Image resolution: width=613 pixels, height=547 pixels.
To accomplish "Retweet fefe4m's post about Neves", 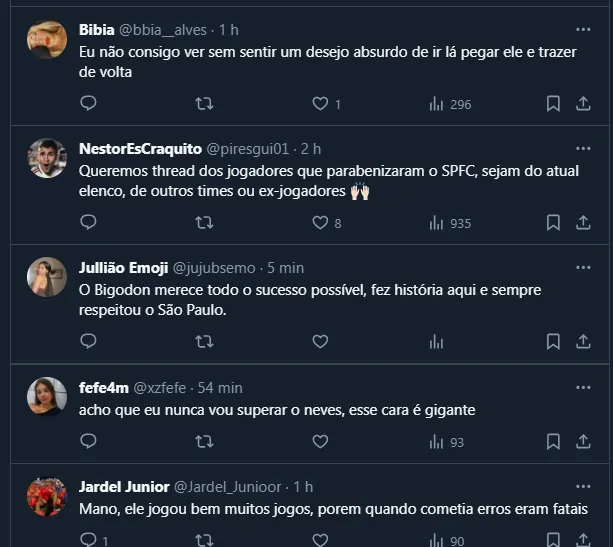I will click(204, 442).
